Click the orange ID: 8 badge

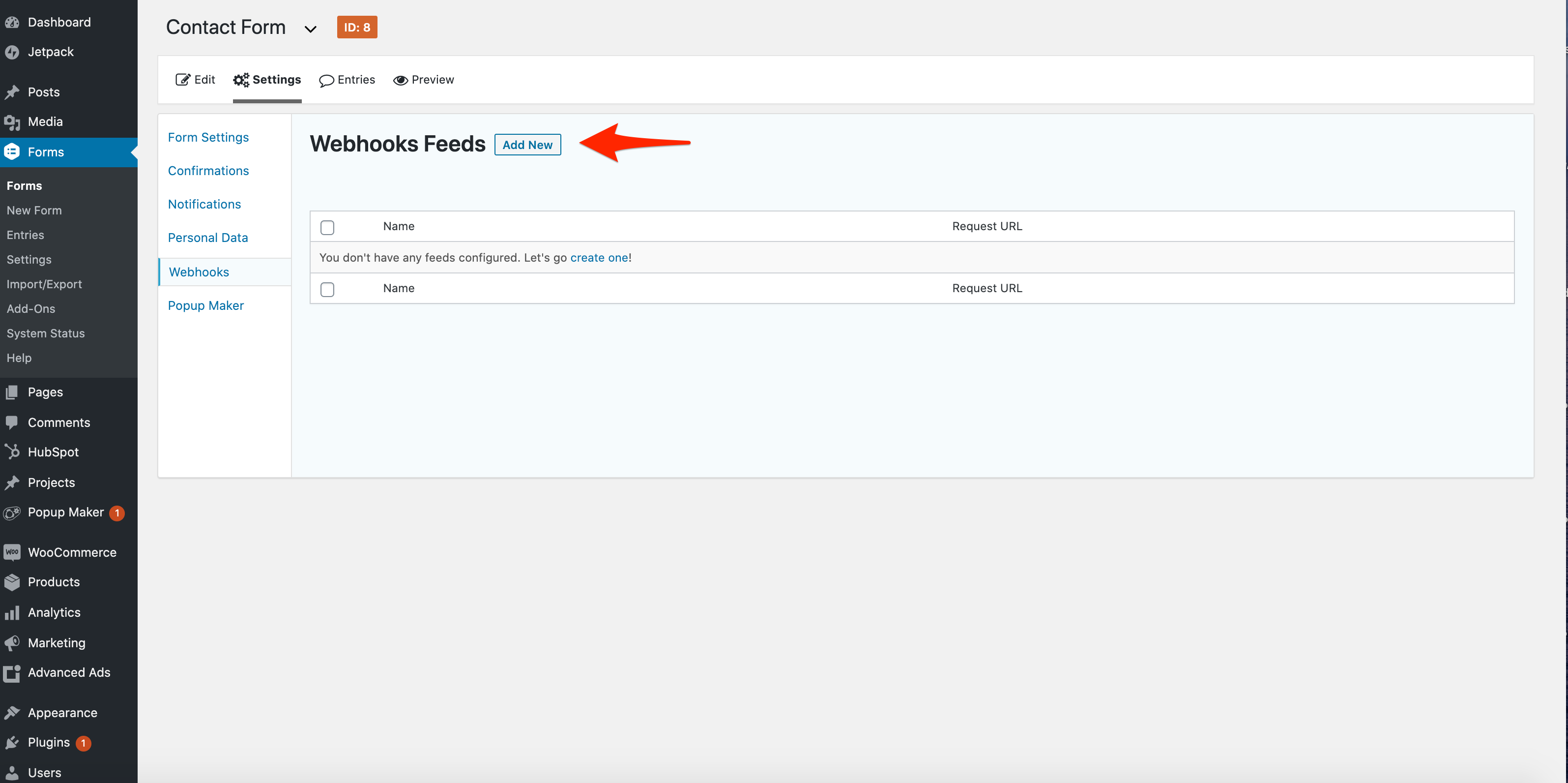point(357,27)
